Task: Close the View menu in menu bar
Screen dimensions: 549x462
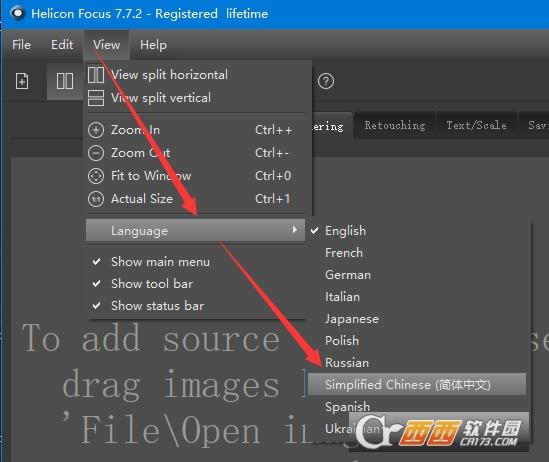Action: (106, 45)
